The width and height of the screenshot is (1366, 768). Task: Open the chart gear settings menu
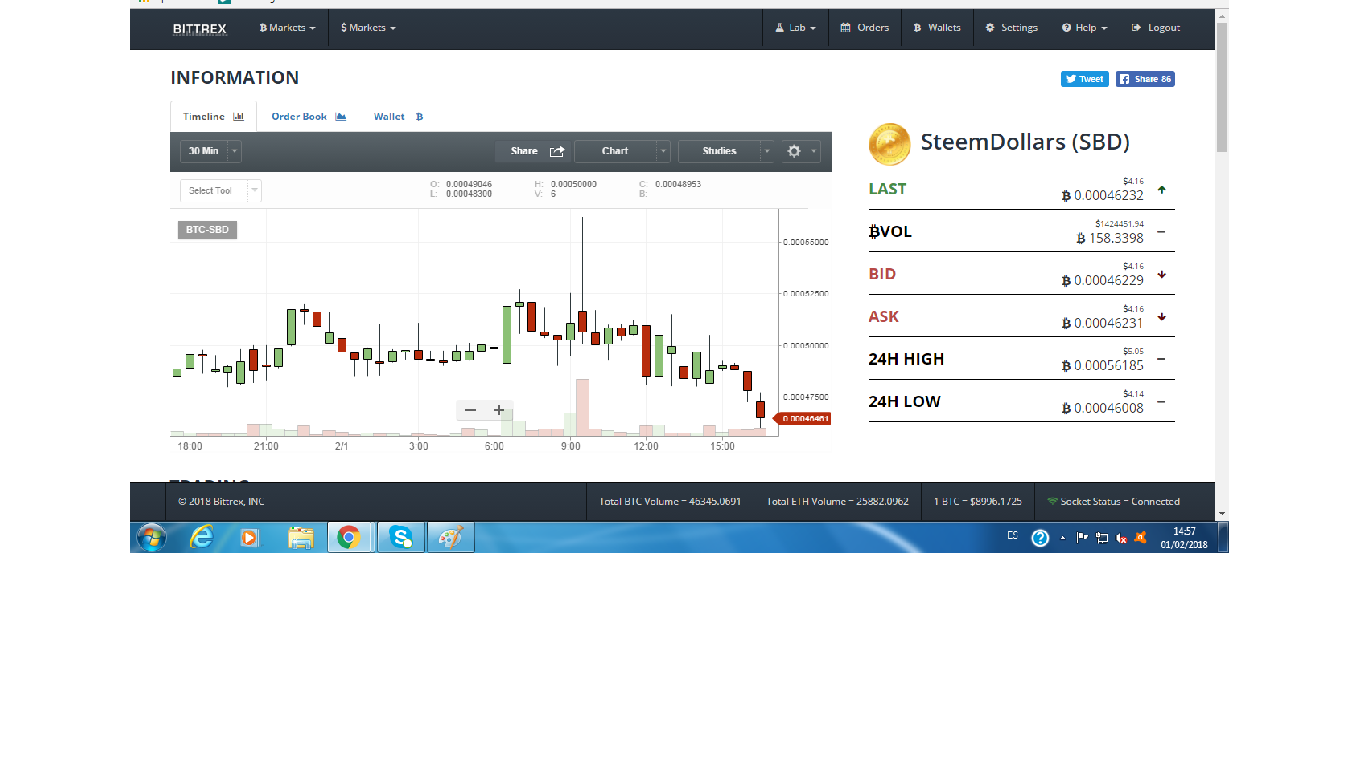801,151
